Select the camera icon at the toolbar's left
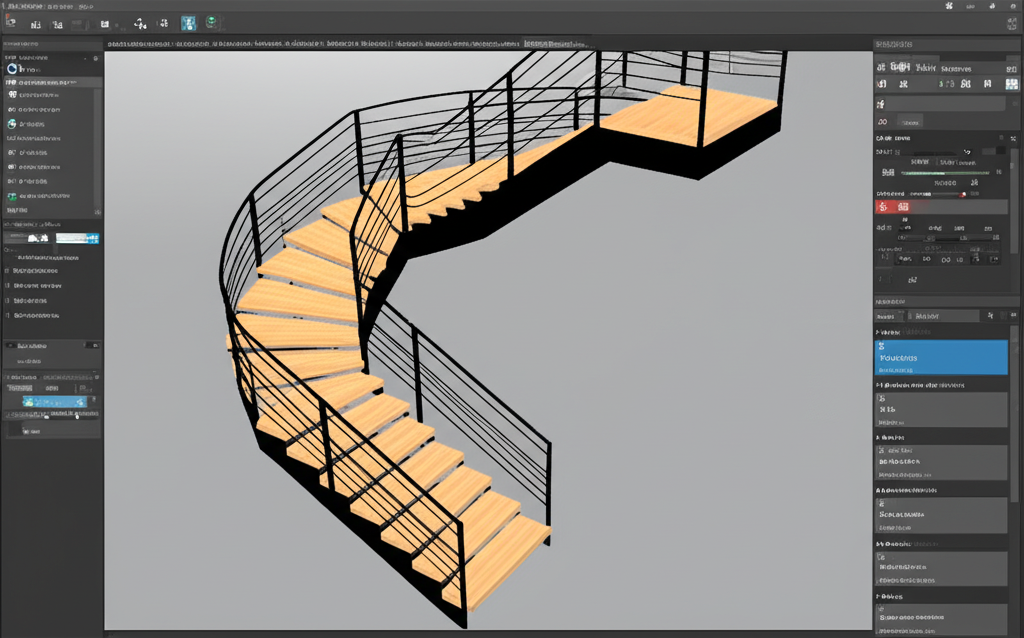1024x638 pixels. coord(12,22)
